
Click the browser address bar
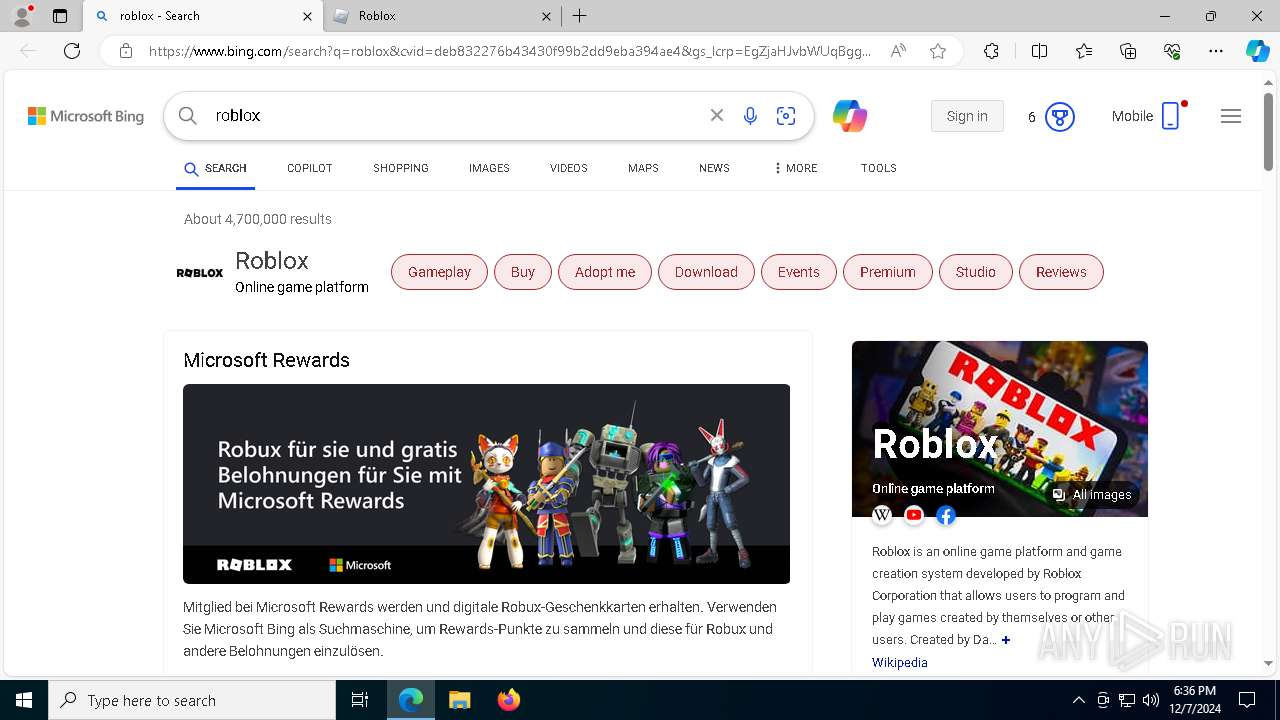pos(510,51)
